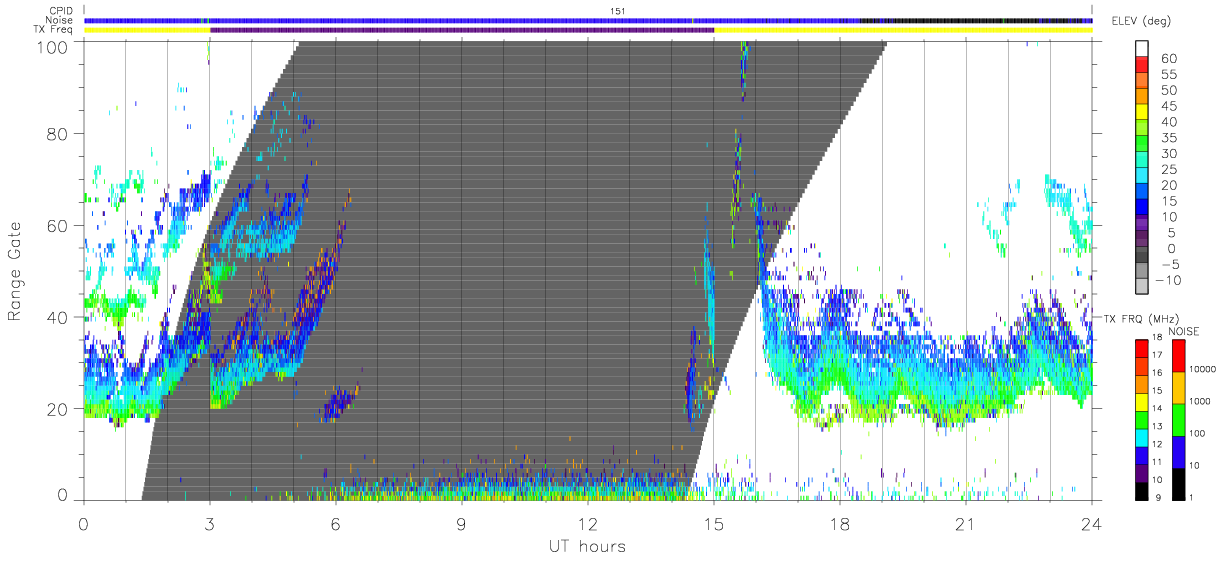Click the '21' tick label on the UT hours axis

point(965,524)
